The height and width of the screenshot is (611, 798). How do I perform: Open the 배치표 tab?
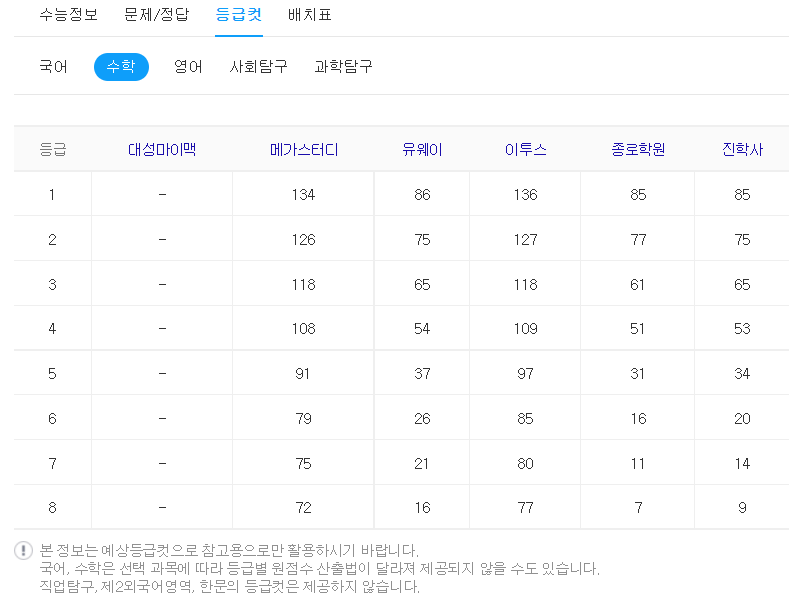click(309, 14)
